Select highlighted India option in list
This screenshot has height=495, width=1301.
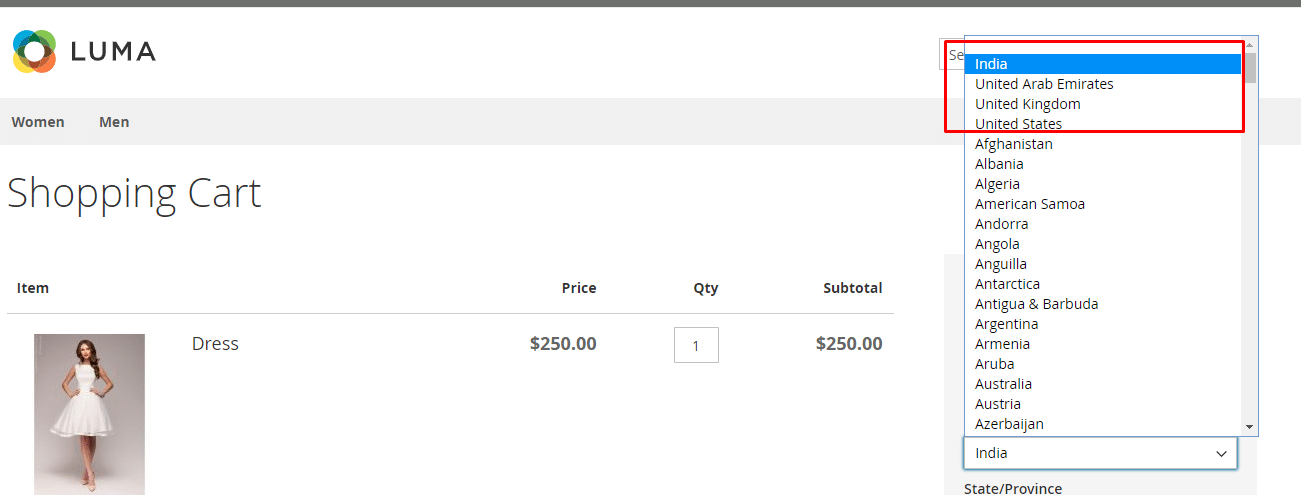pyautogui.click(x=993, y=64)
